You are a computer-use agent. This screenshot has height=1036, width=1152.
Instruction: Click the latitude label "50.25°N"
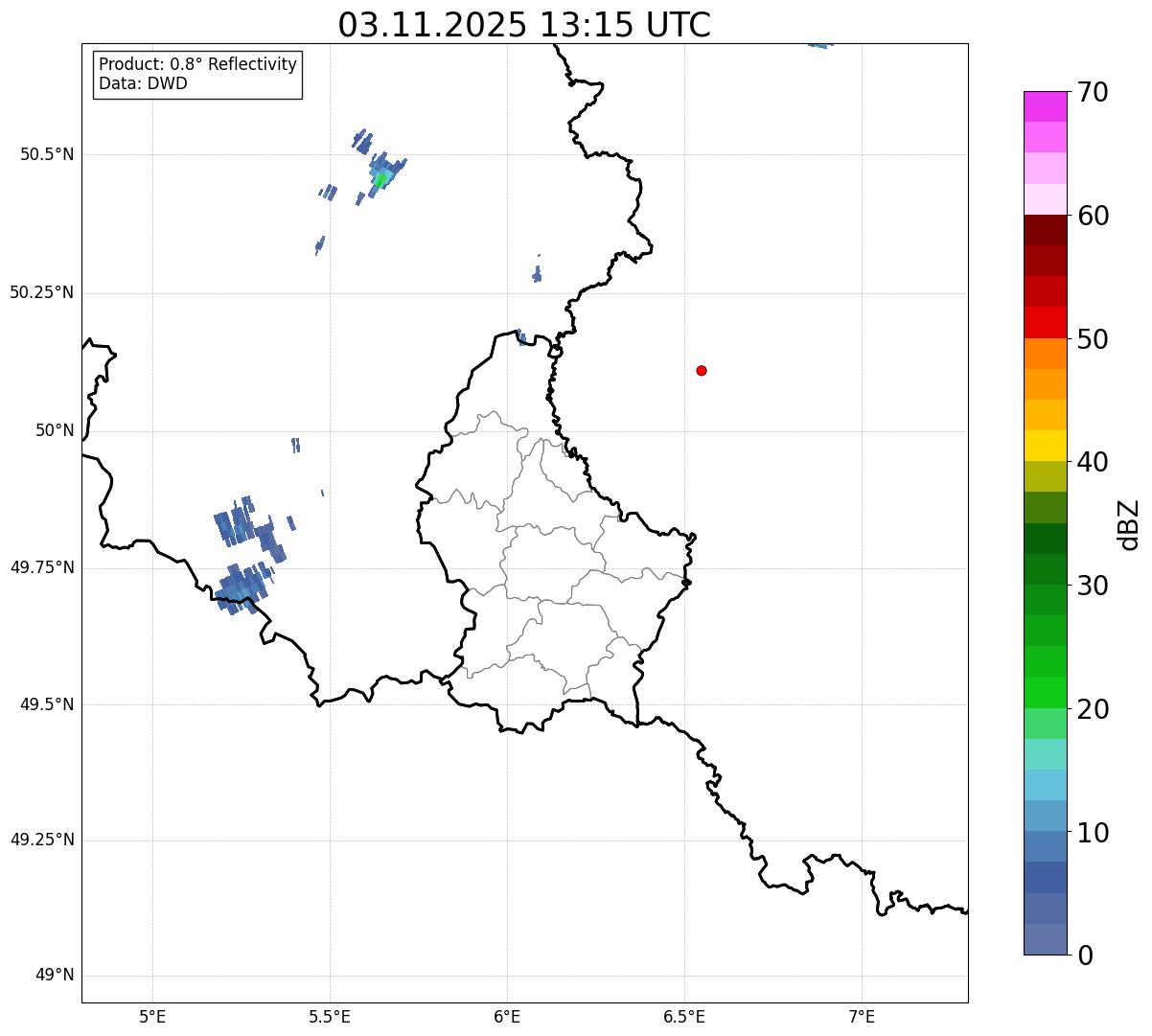pos(41,292)
